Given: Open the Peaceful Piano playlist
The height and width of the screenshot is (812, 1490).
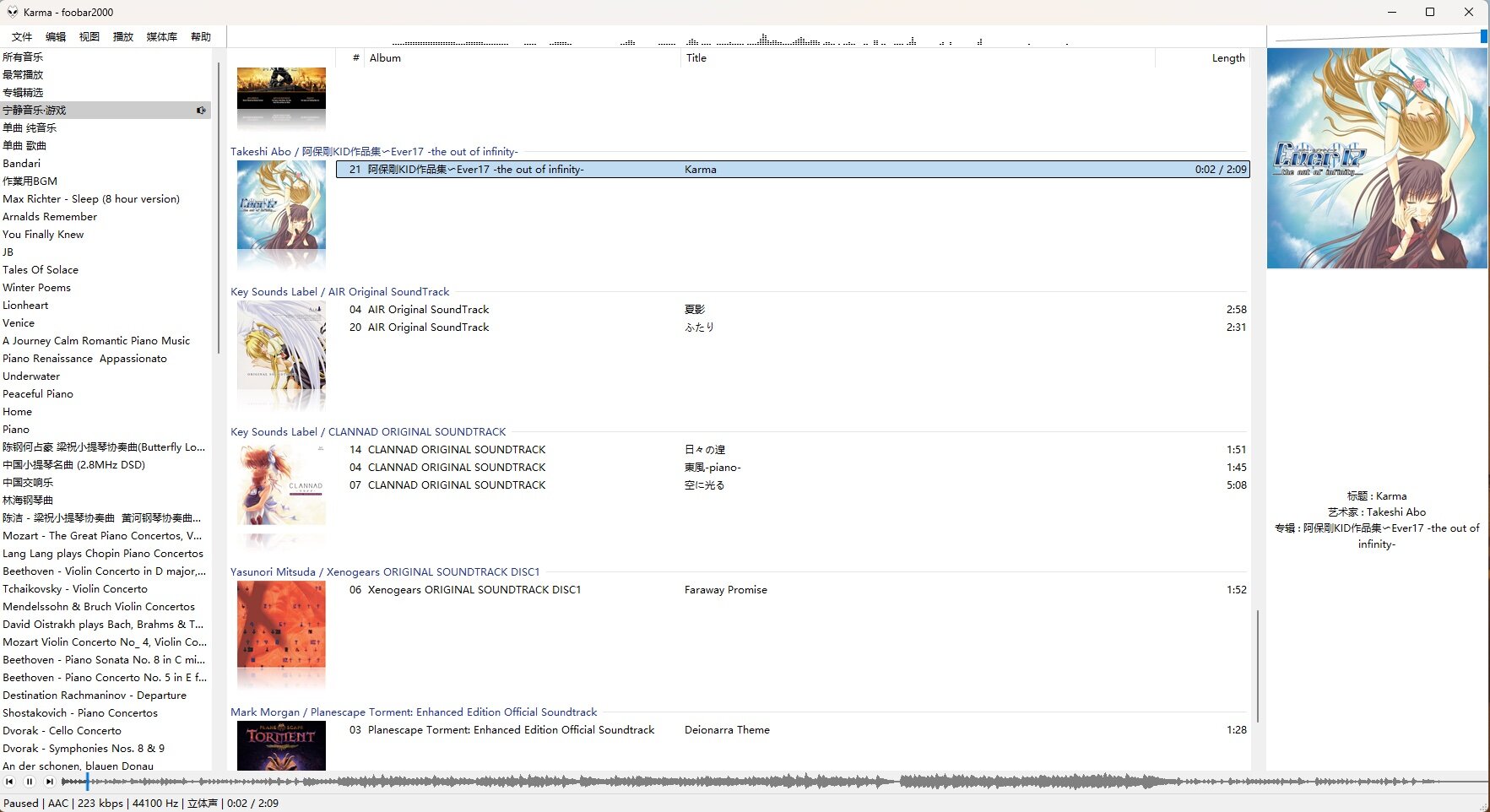Looking at the screenshot, I should point(106,393).
